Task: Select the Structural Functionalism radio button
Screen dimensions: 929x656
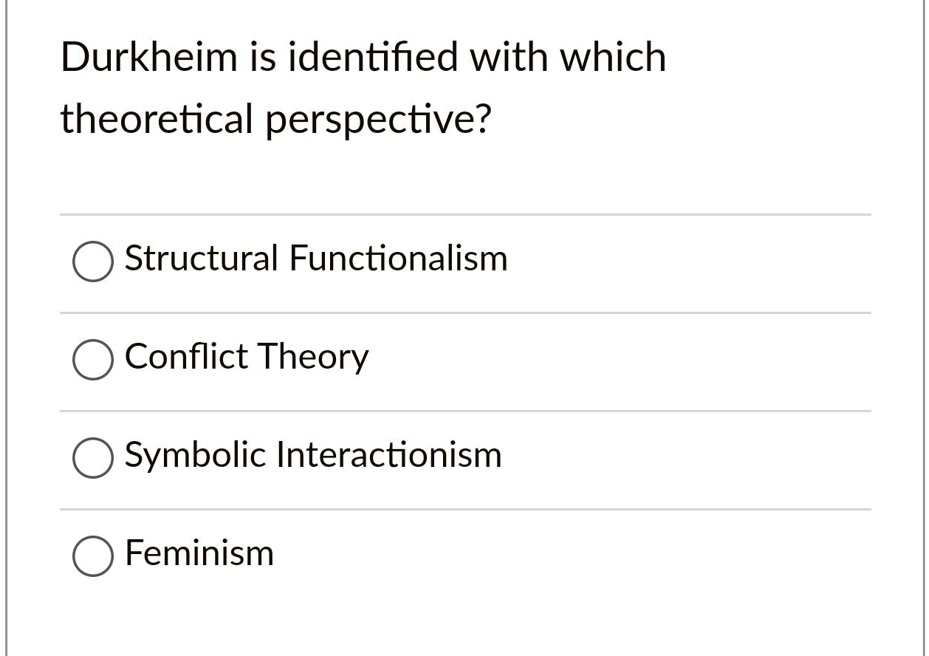Action: pos(92,262)
